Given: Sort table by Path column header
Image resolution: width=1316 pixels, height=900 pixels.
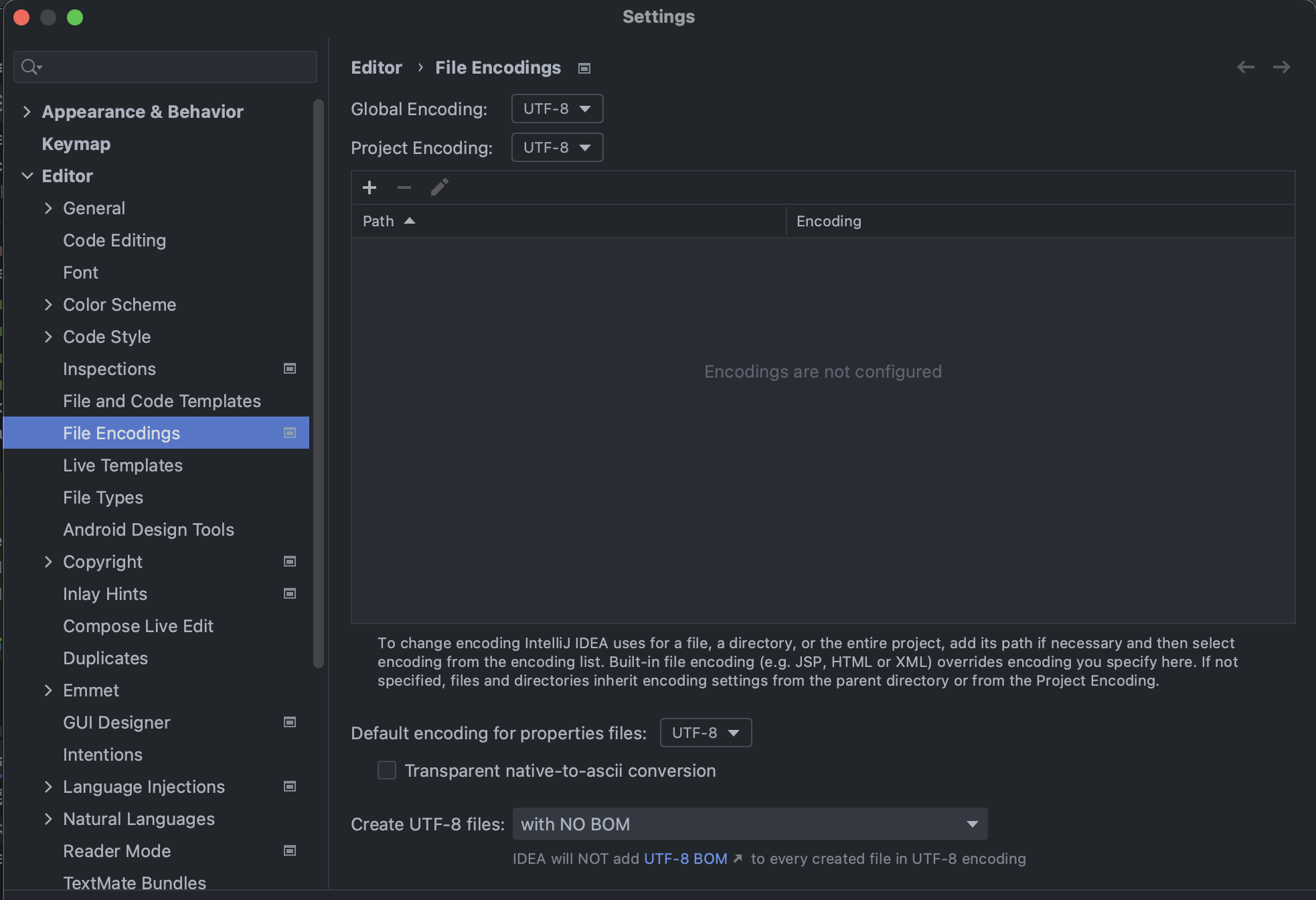Looking at the screenshot, I should click(379, 221).
